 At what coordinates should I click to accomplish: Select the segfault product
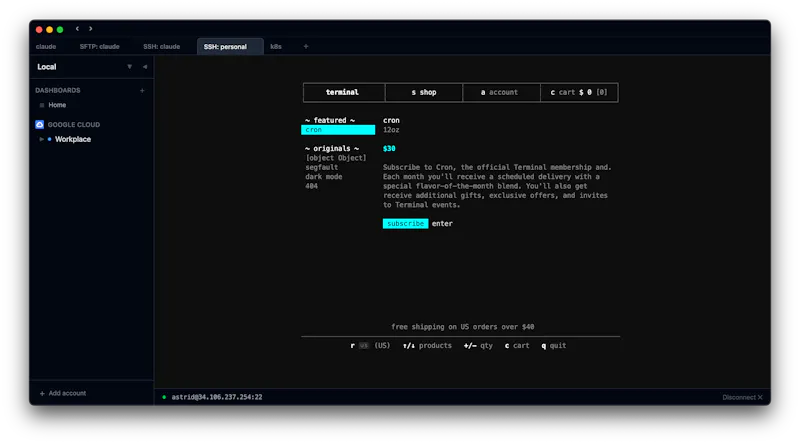click(x=322, y=167)
